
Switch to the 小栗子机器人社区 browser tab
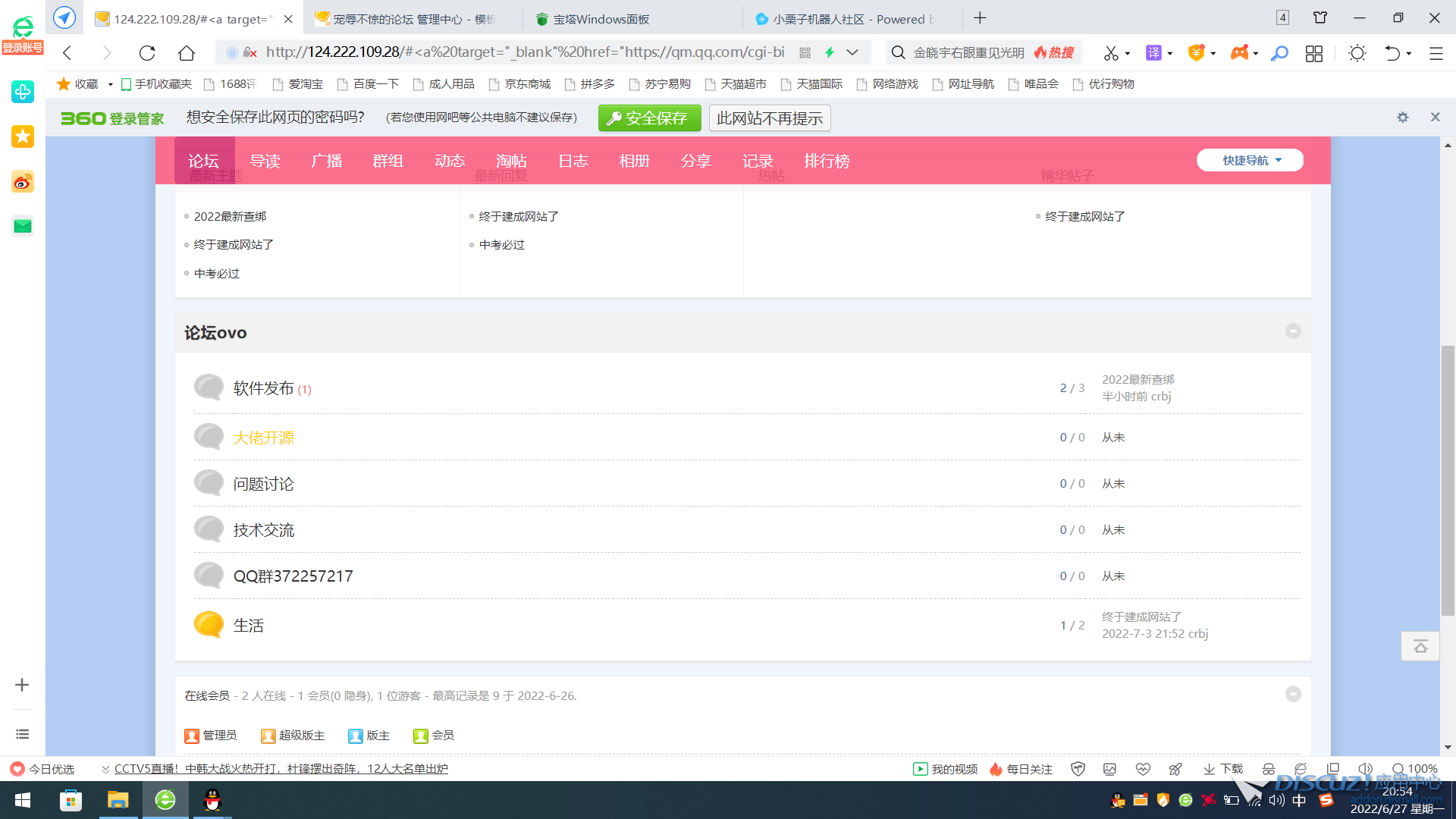[853, 18]
